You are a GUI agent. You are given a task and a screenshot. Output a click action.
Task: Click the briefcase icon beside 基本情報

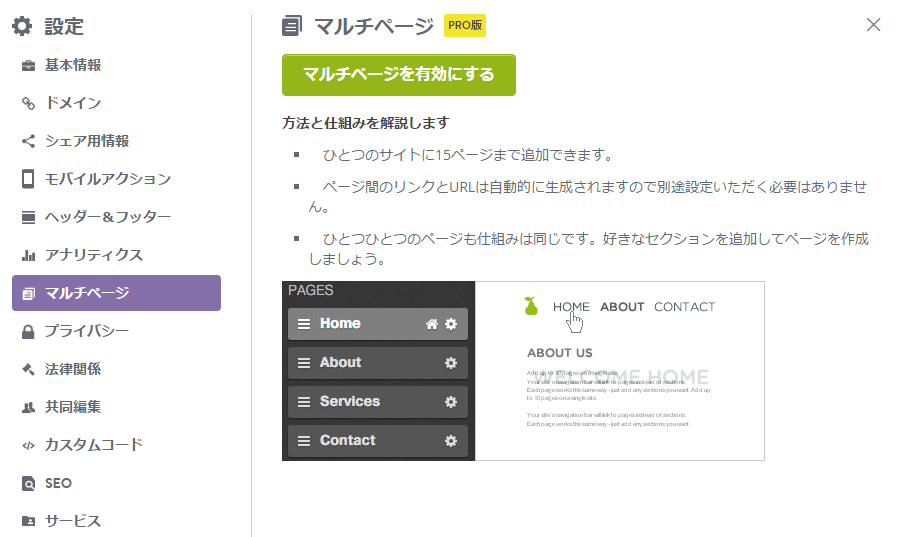(28, 65)
